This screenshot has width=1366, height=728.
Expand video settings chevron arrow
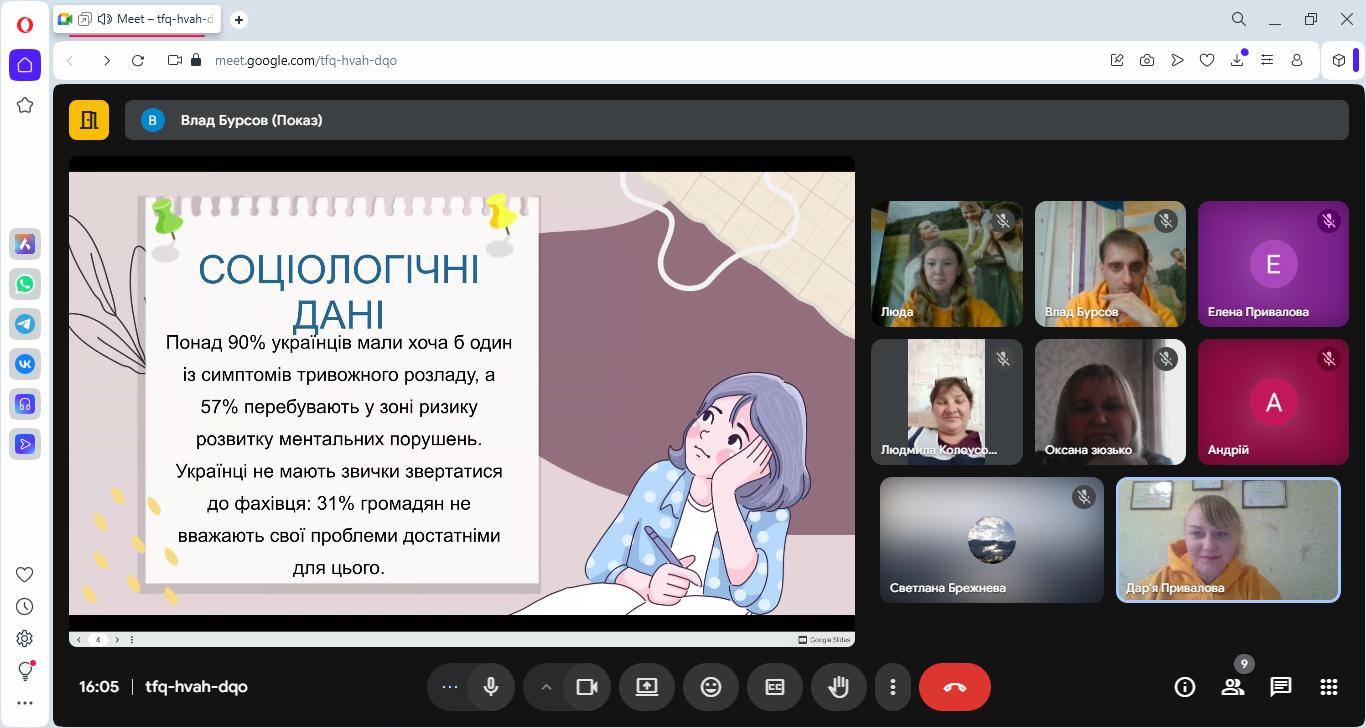(x=546, y=687)
